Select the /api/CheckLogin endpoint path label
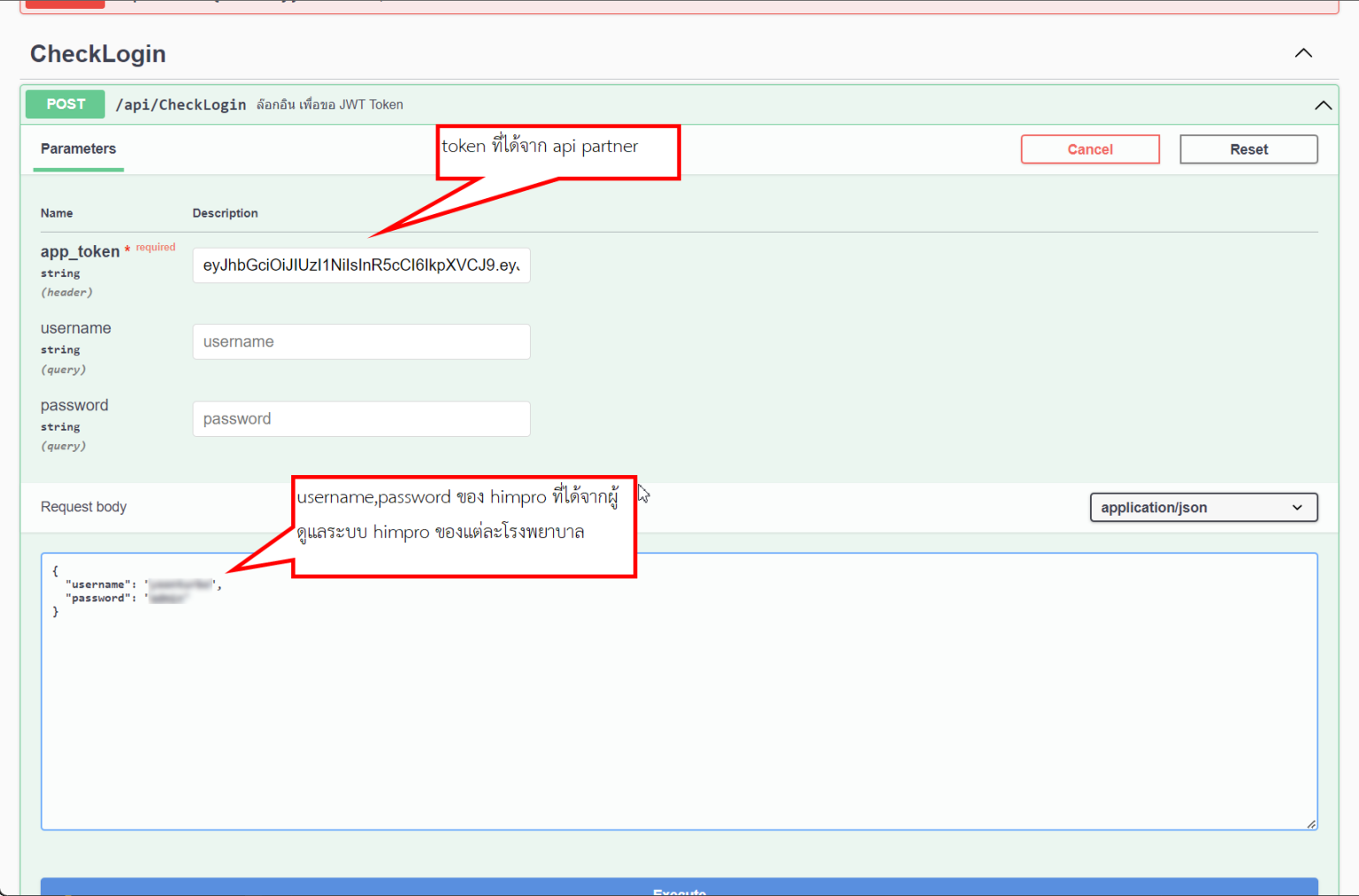This screenshot has width=1359, height=896. tap(180, 103)
